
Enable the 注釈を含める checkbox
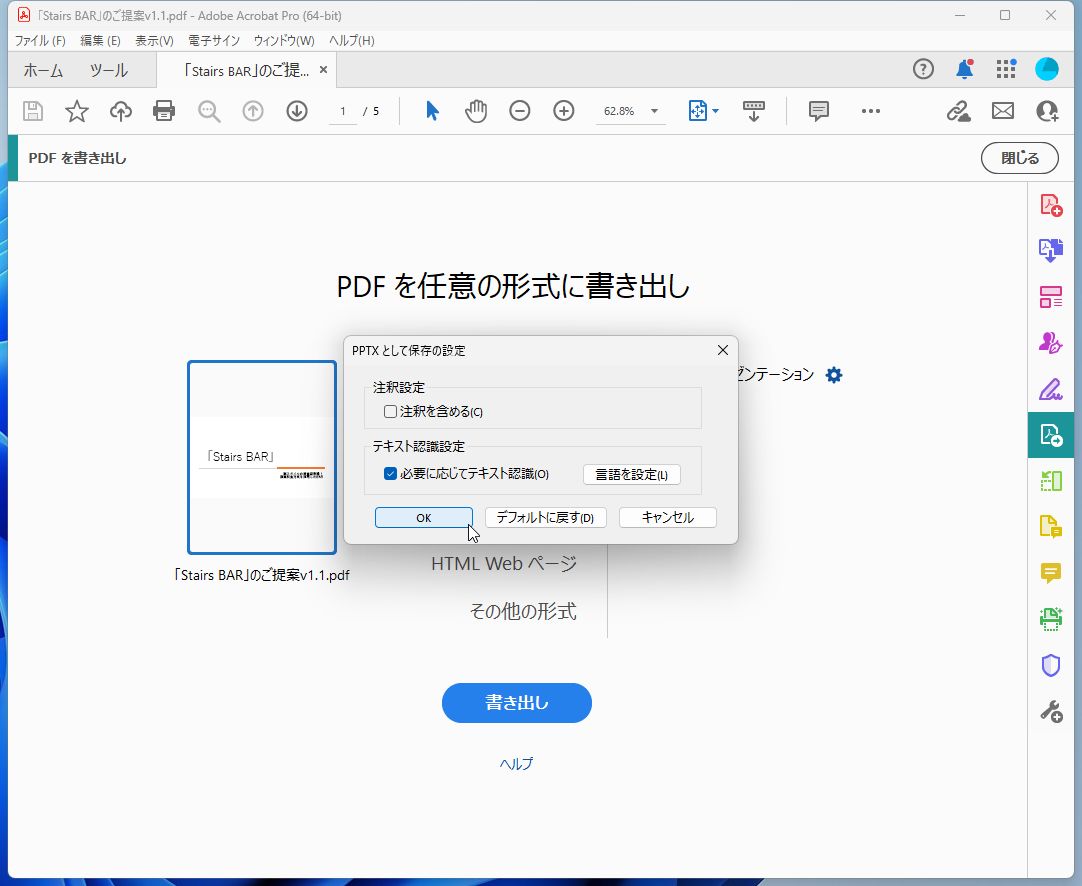pyautogui.click(x=389, y=410)
